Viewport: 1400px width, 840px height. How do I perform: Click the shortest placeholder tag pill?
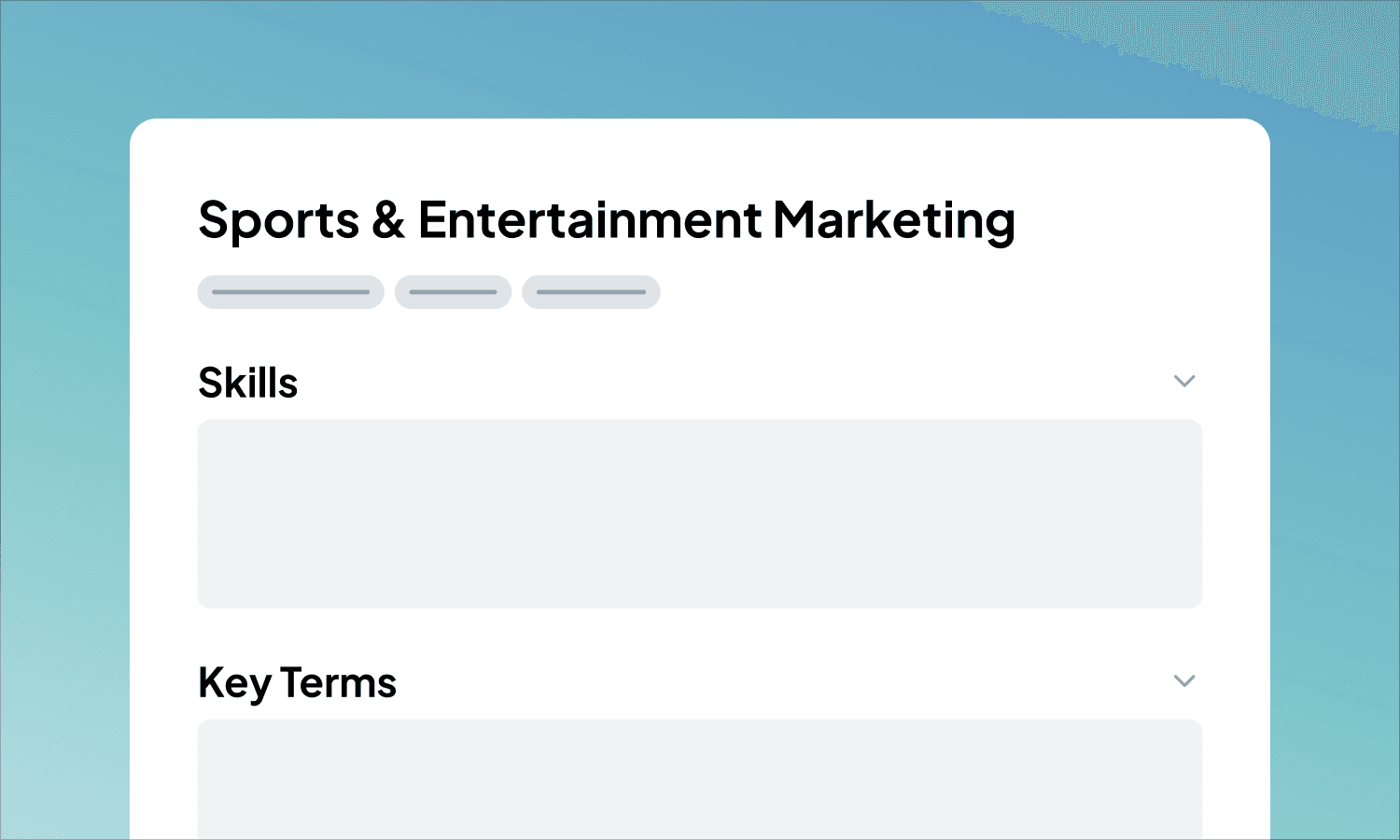(x=453, y=292)
